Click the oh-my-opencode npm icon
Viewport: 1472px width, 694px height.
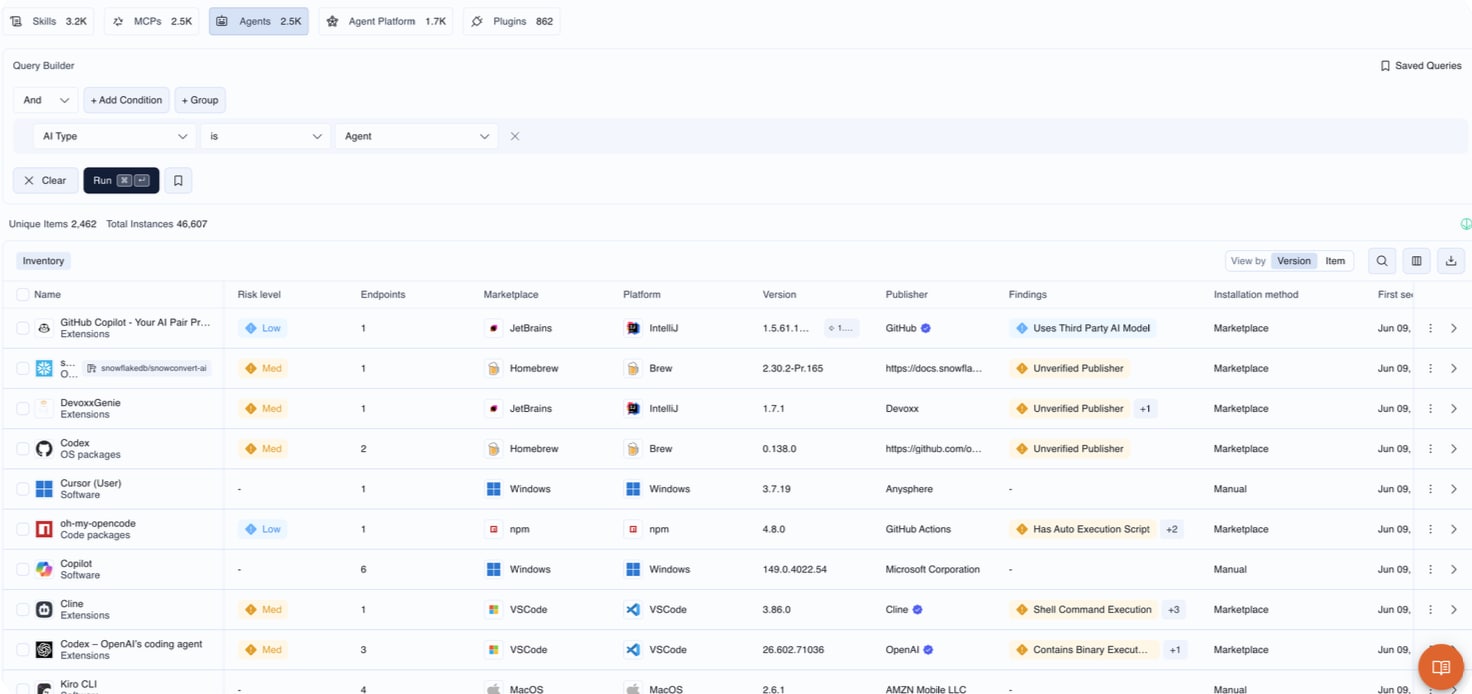coord(44,529)
